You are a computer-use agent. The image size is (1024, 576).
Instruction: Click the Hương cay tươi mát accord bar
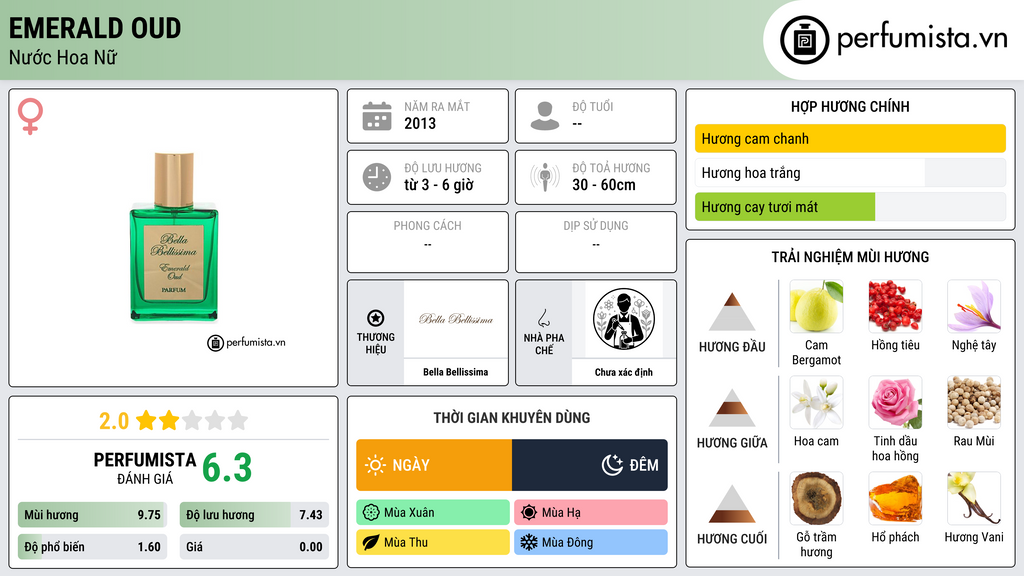coord(850,207)
